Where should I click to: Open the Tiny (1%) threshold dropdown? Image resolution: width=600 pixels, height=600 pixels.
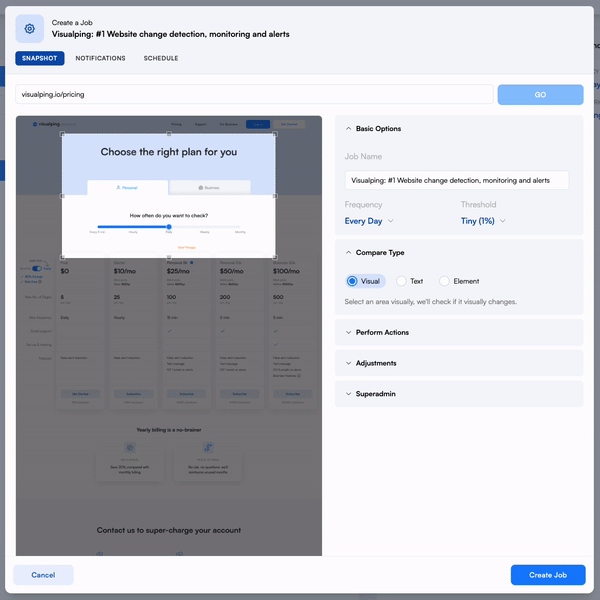[x=483, y=221]
